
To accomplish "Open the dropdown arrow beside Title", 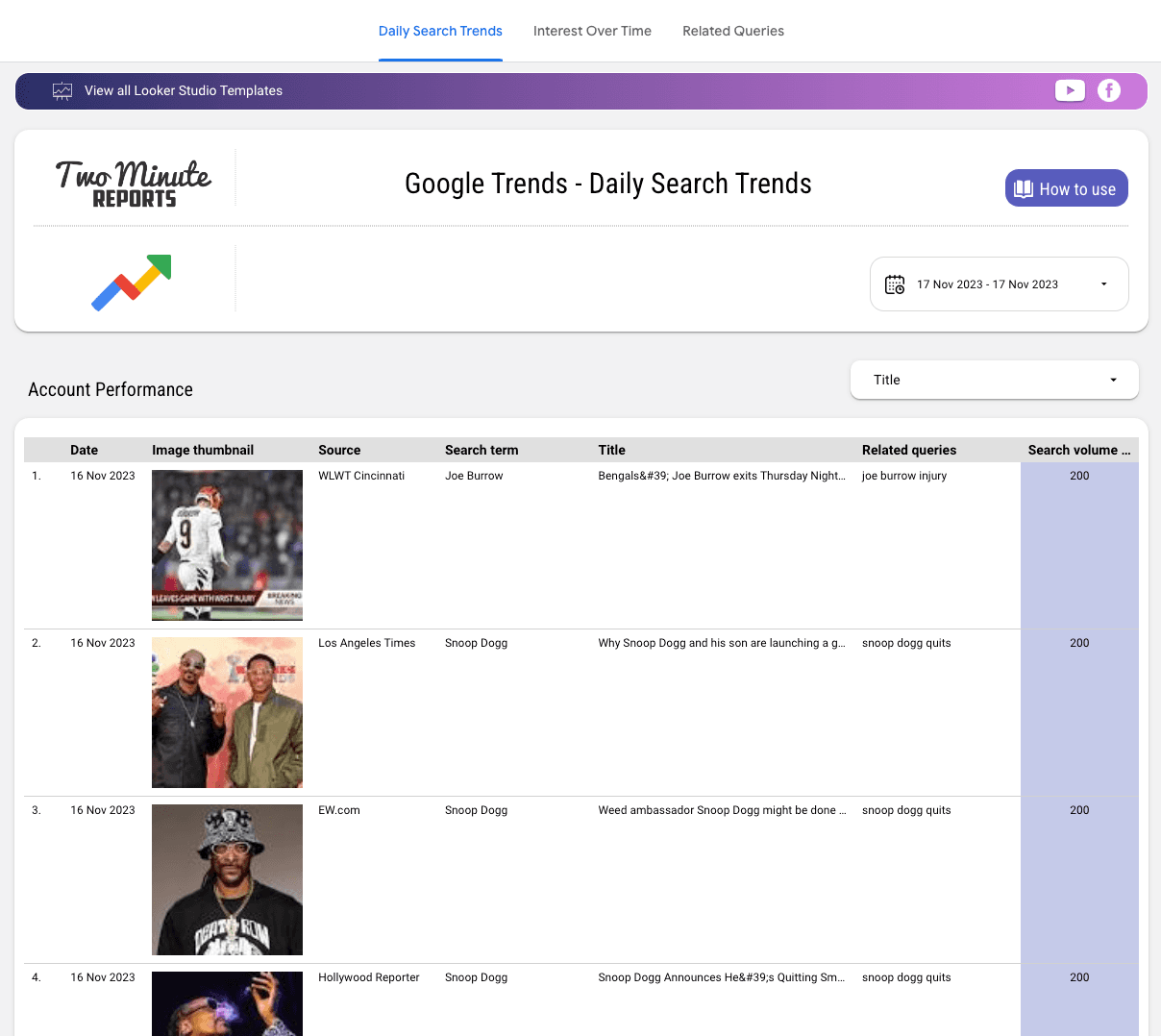I will [1113, 380].
